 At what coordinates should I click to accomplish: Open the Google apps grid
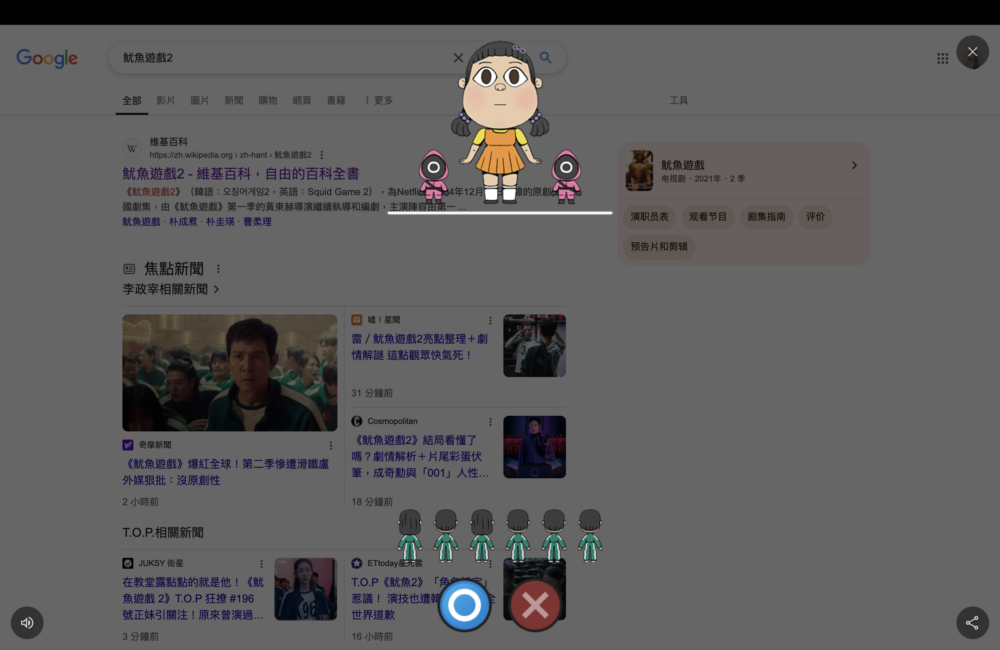pos(942,59)
